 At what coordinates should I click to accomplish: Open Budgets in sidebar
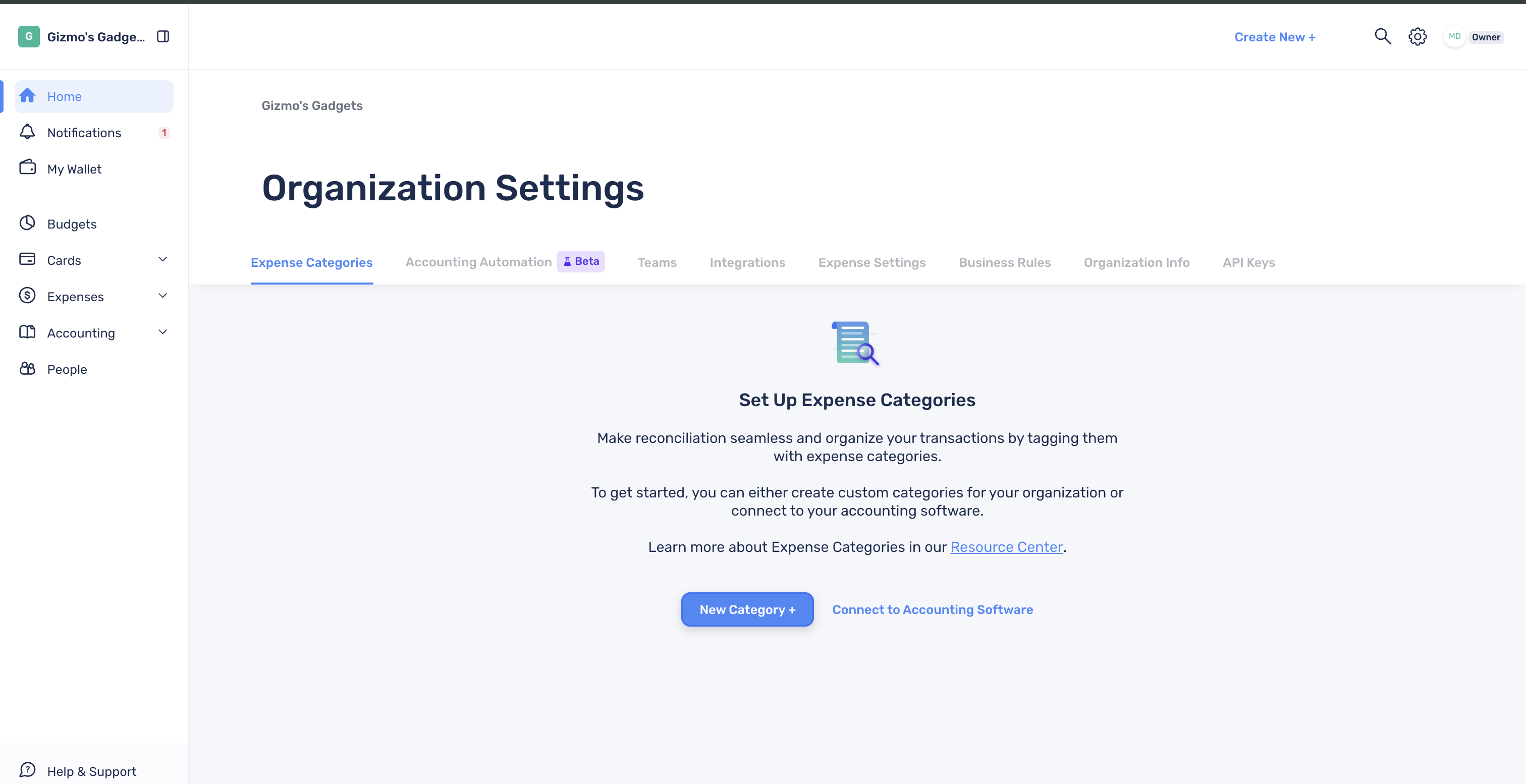pos(94,224)
